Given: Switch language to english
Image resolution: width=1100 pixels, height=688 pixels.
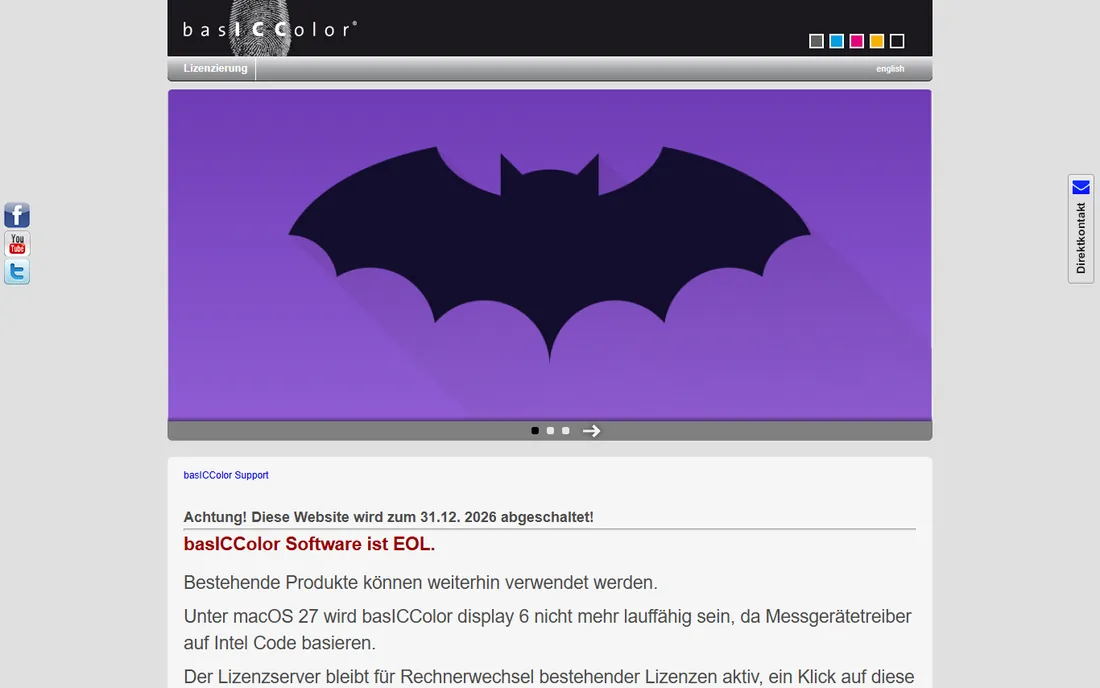Looking at the screenshot, I should click(890, 69).
